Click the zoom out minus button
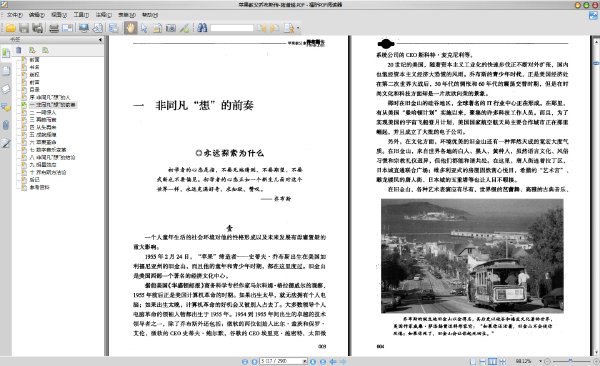 [x=548, y=361]
